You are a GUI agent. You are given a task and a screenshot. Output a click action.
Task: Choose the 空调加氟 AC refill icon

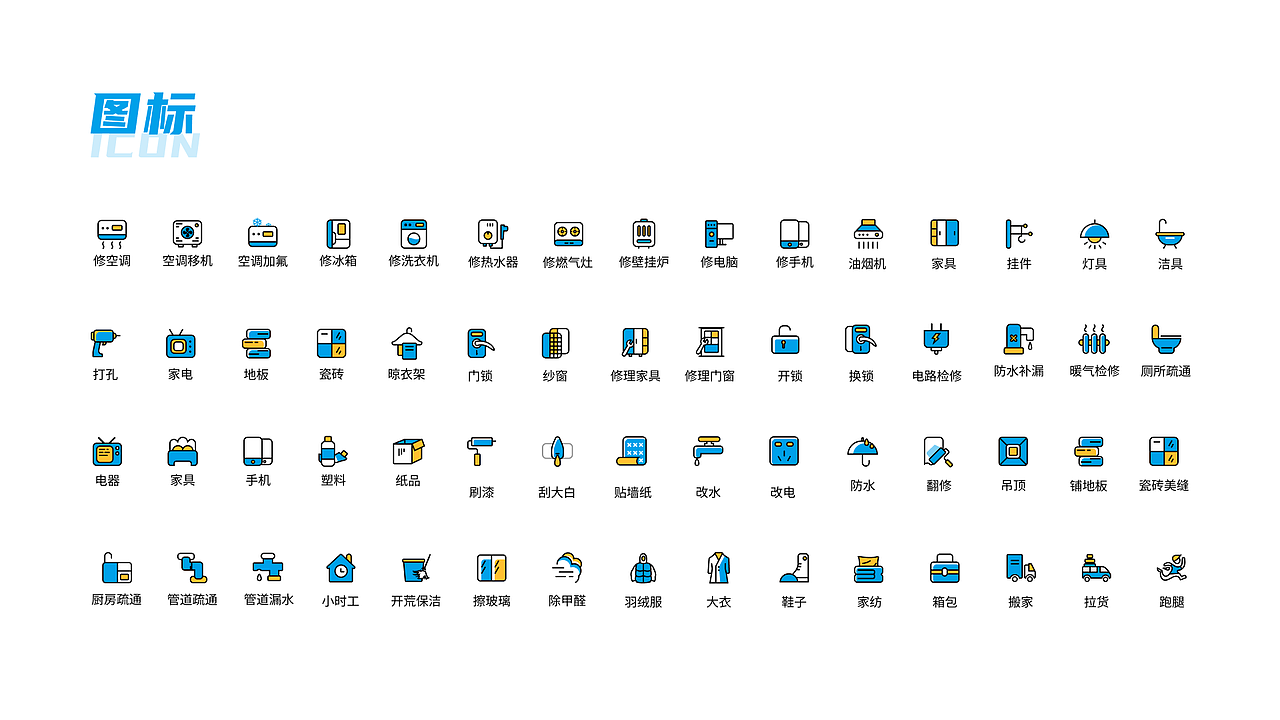click(x=262, y=233)
